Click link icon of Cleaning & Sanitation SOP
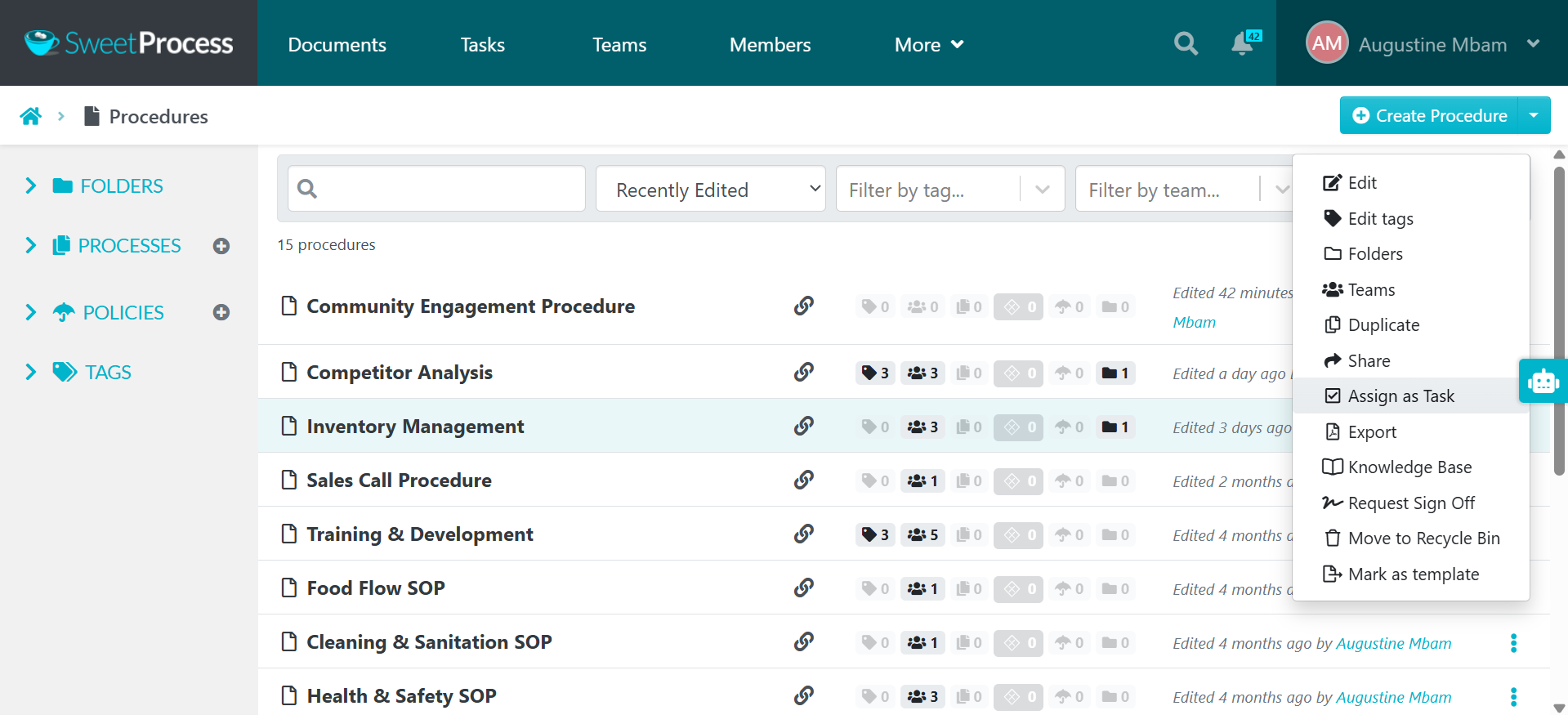The width and height of the screenshot is (1568, 715). click(804, 641)
